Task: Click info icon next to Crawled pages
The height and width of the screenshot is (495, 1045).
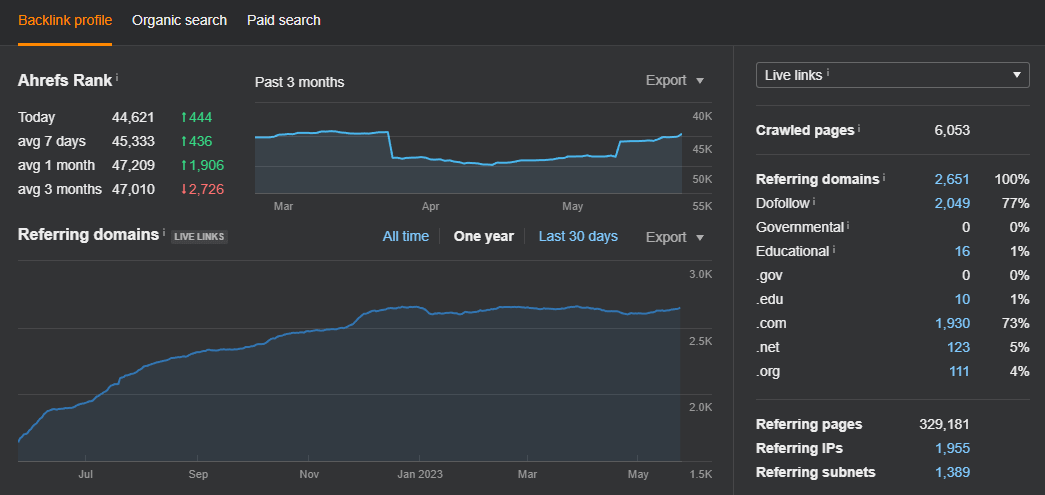Action: pyautogui.click(x=859, y=128)
